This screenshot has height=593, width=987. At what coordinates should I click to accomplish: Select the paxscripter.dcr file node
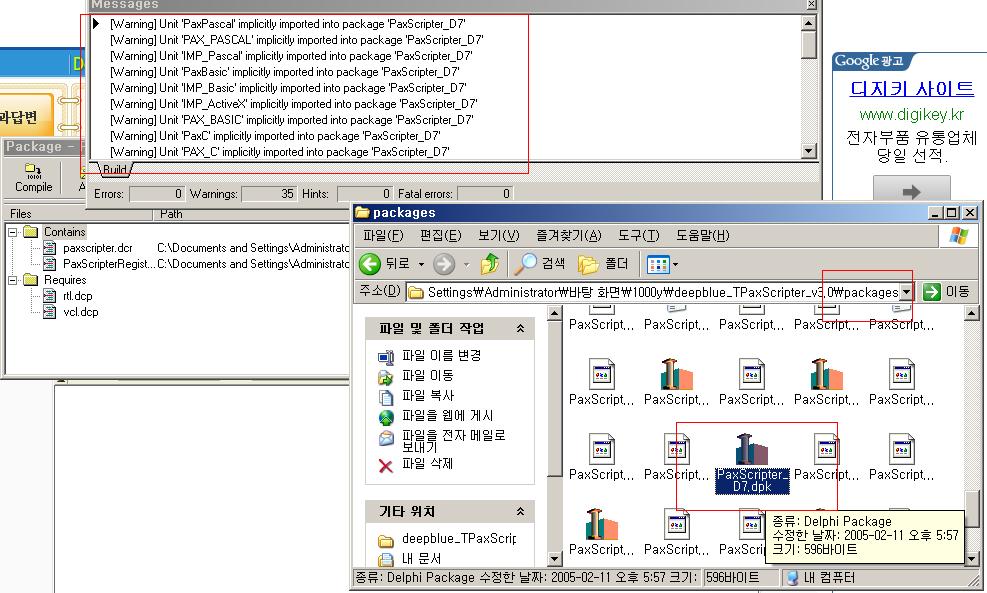click(x=96, y=248)
